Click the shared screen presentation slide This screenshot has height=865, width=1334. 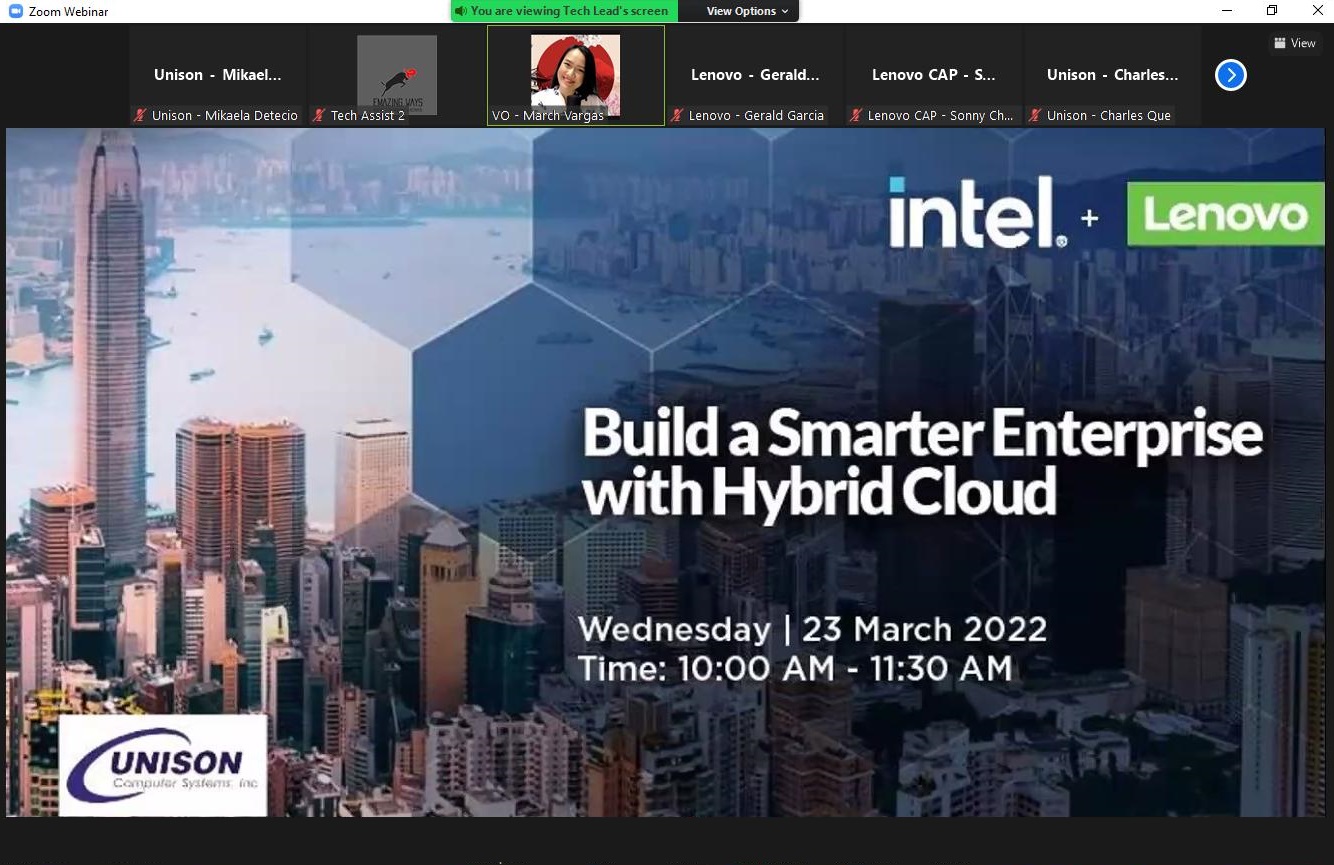665,470
